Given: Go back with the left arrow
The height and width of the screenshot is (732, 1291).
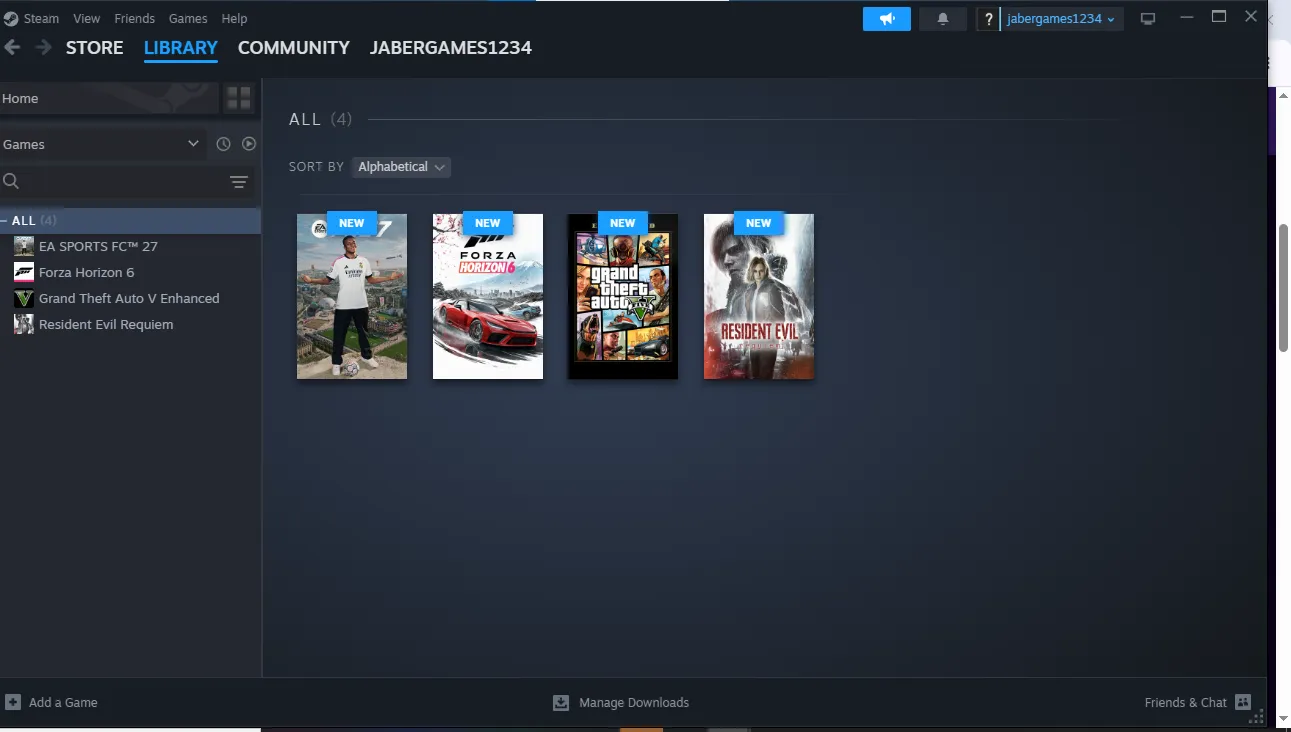Looking at the screenshot, I should click(x=12, y=47).
